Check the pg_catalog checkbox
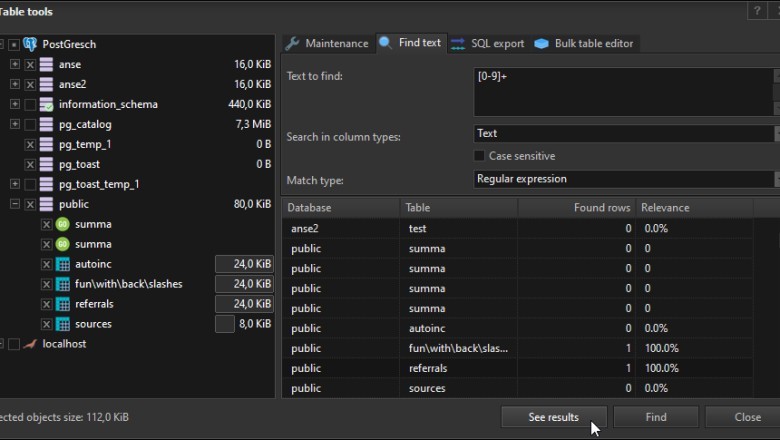780x440 pixels. [30, 124]
